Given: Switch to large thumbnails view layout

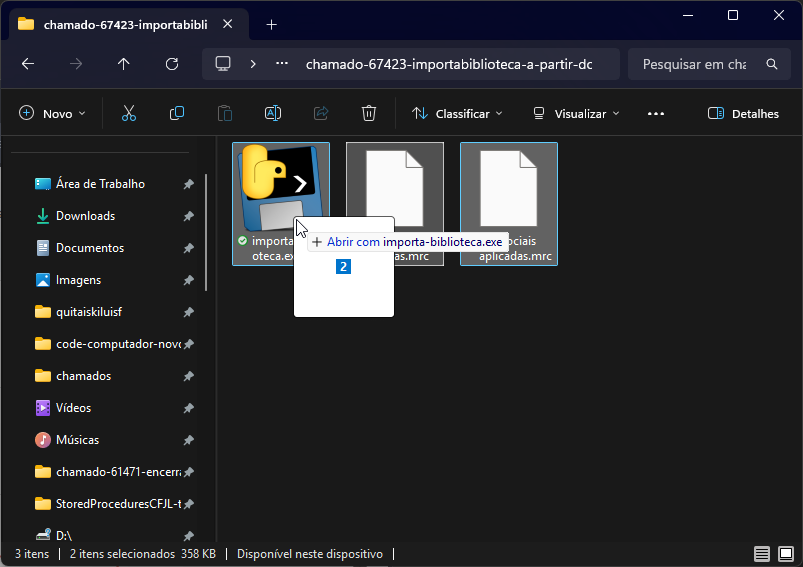Looking at the screenshot, I should coord(786,554).
